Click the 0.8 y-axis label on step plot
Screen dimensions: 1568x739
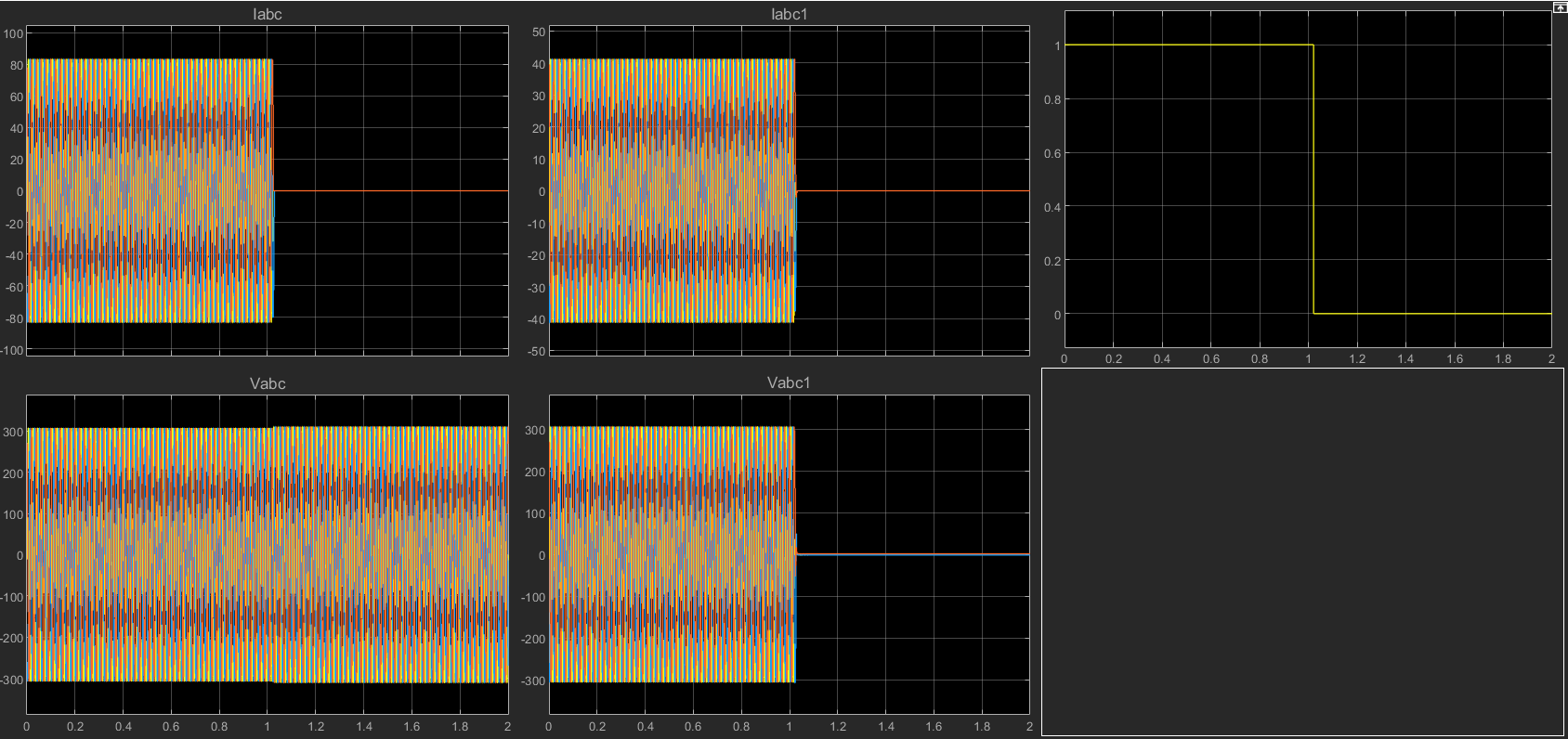click(x=1052, y=99)
